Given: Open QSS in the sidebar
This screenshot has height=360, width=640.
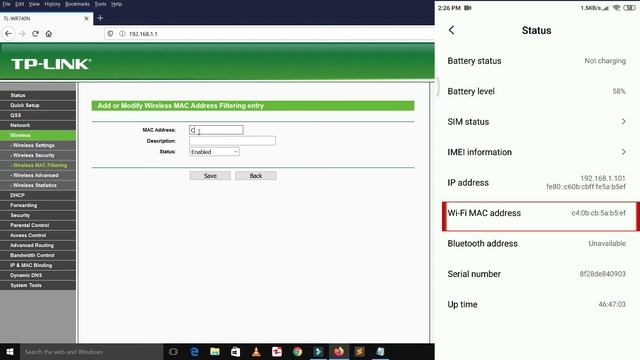Looking at the screenshot, I should point(38,115).
